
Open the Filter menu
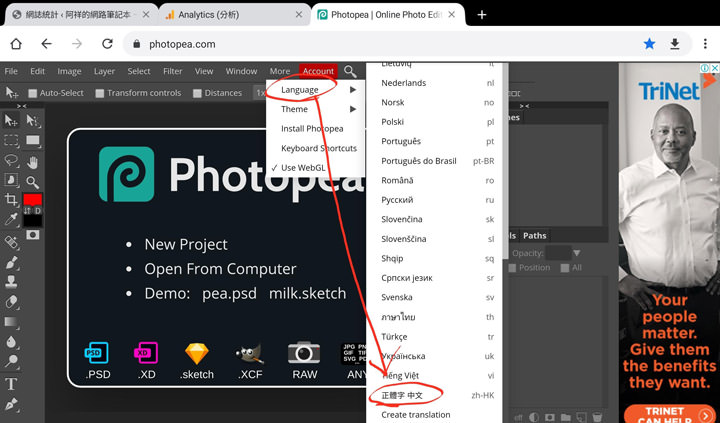[x=172, y=71]
